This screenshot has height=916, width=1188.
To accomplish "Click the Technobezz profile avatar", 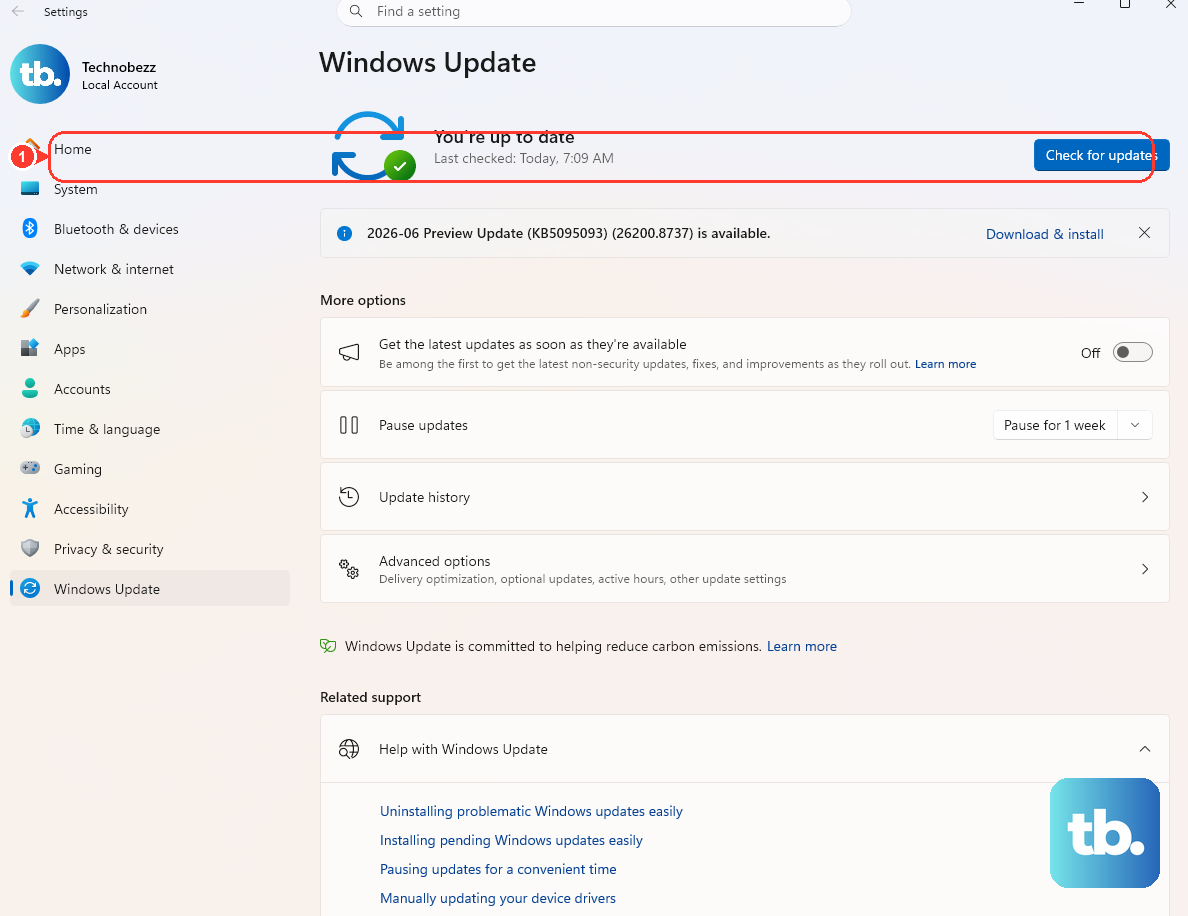I will [40, 74].
